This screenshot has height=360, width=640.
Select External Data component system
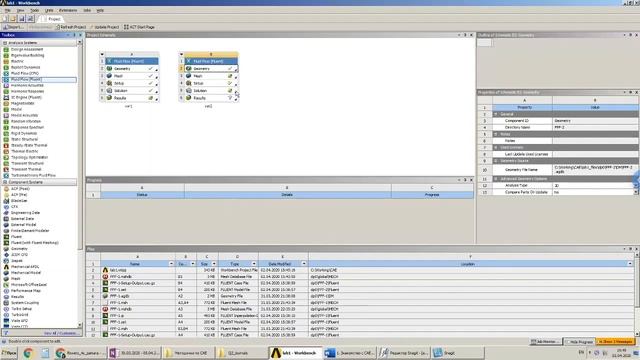[x=22, y=219]
